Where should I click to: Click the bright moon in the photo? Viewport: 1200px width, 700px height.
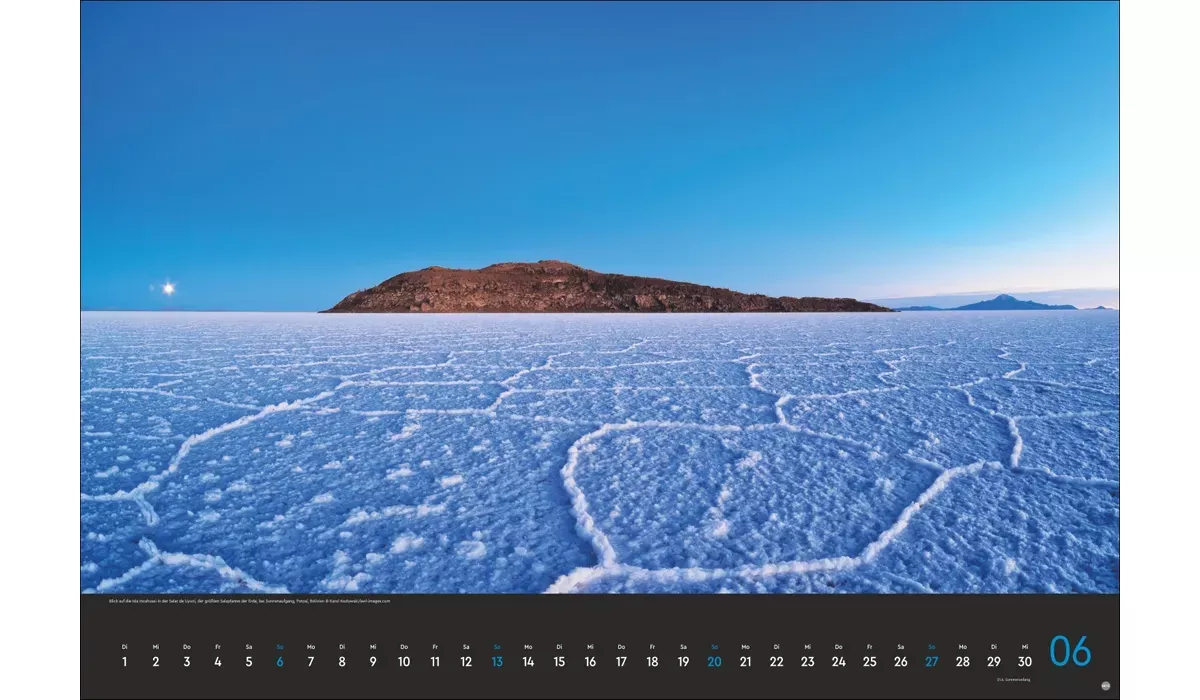(168, 288)
